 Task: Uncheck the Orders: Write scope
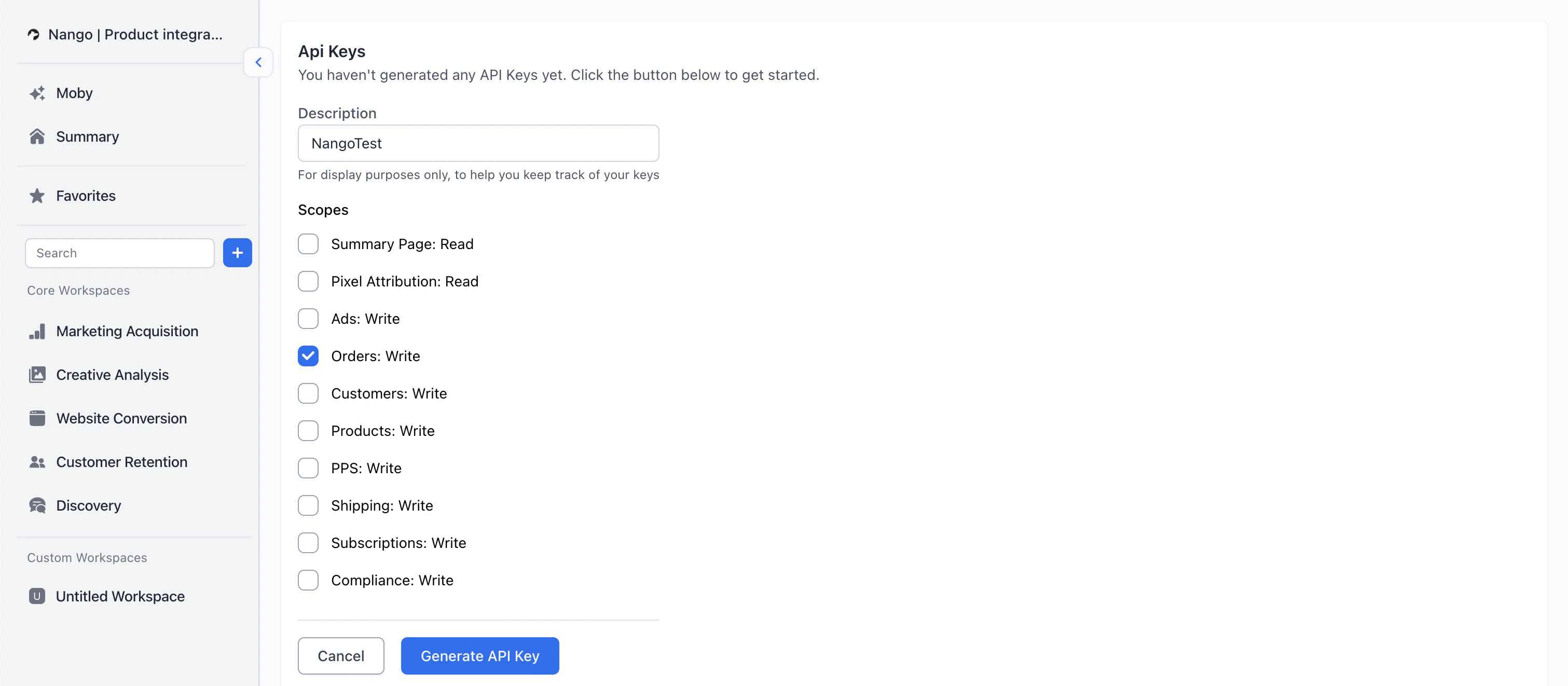point(308,356)
